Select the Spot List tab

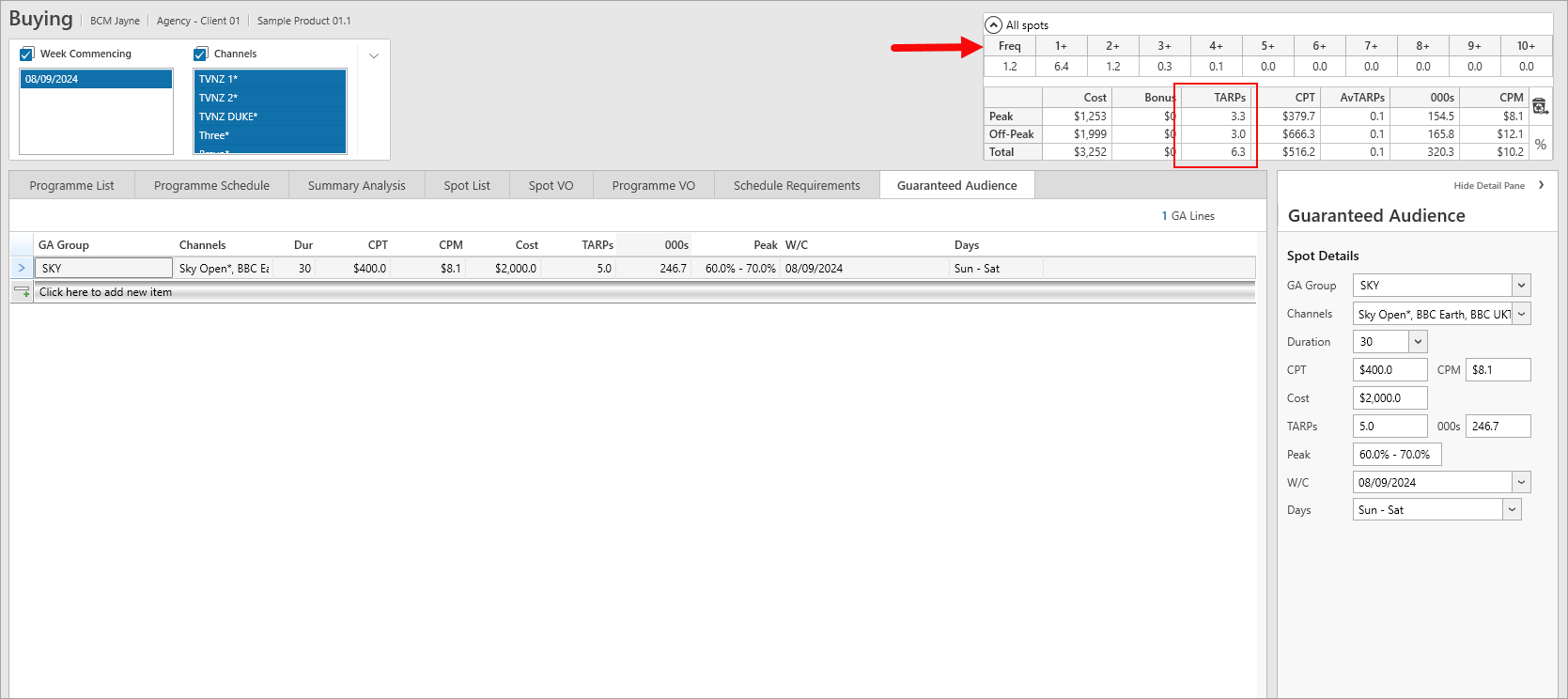point(467,185)
